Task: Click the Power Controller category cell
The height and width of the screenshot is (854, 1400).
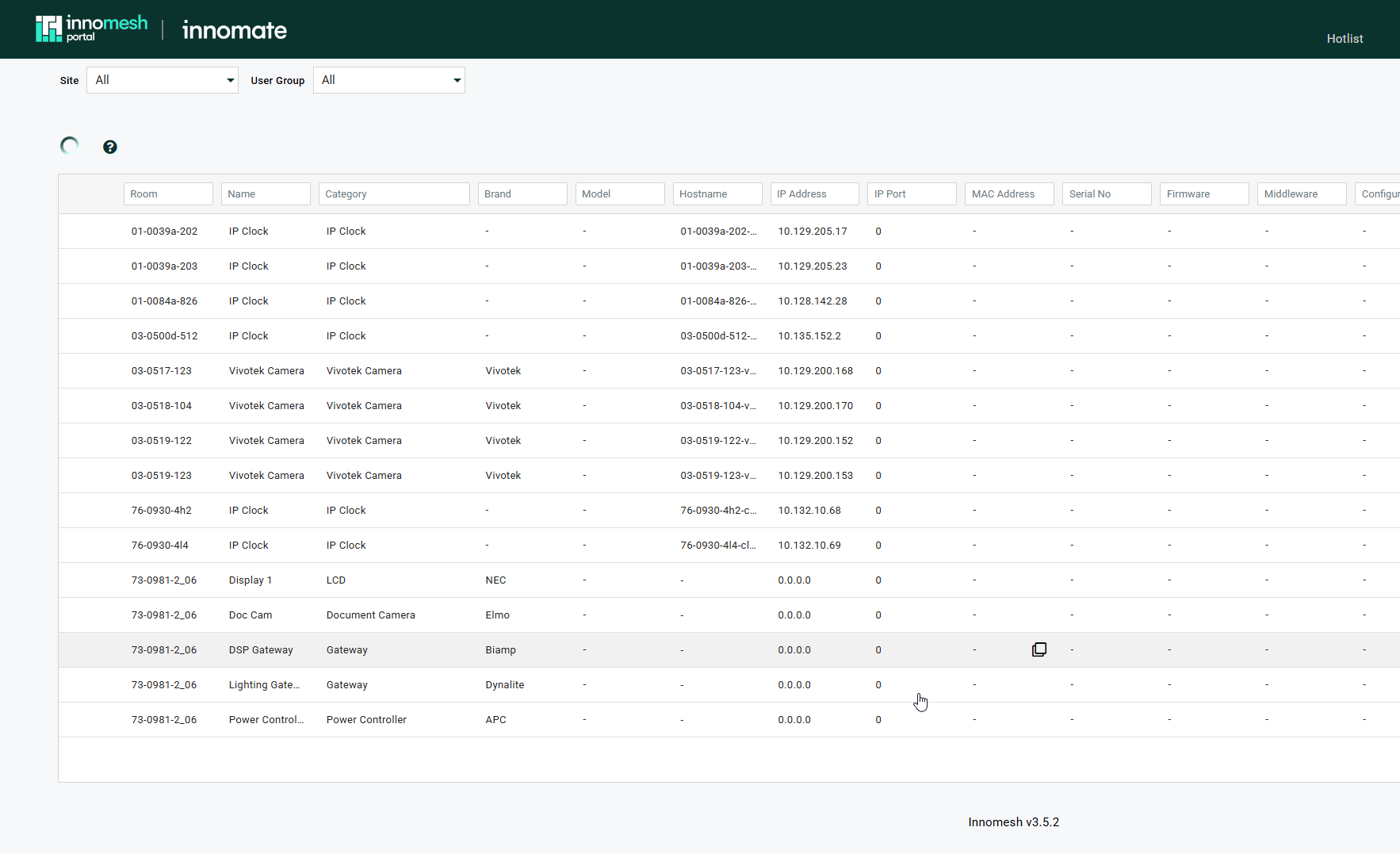Action: 366,720
